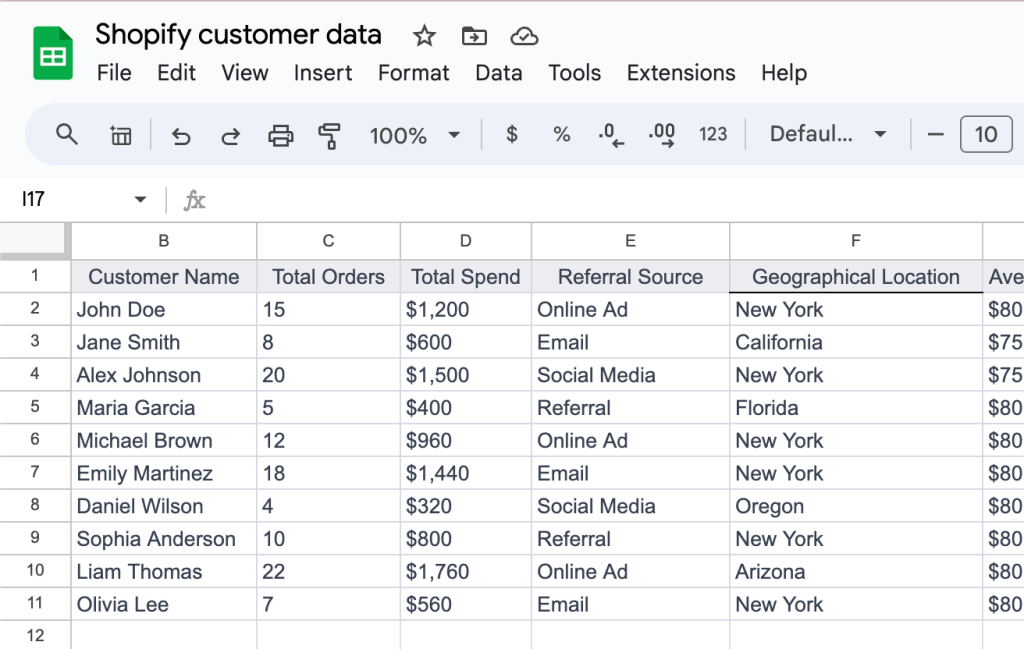Undo the last action

point(181,136)
